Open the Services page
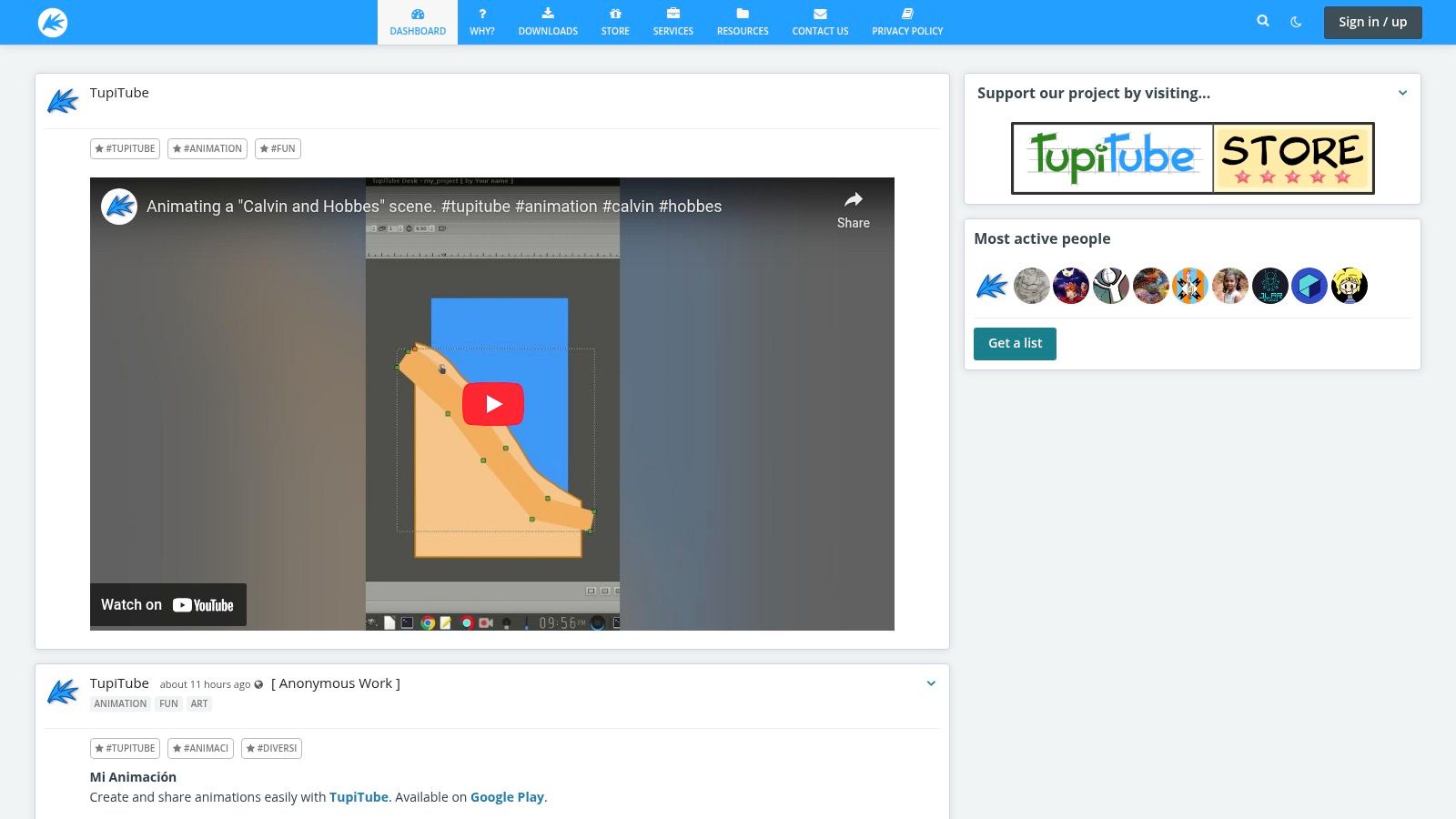The height and width of the screenshot is (819, 1456). [672, 22]
